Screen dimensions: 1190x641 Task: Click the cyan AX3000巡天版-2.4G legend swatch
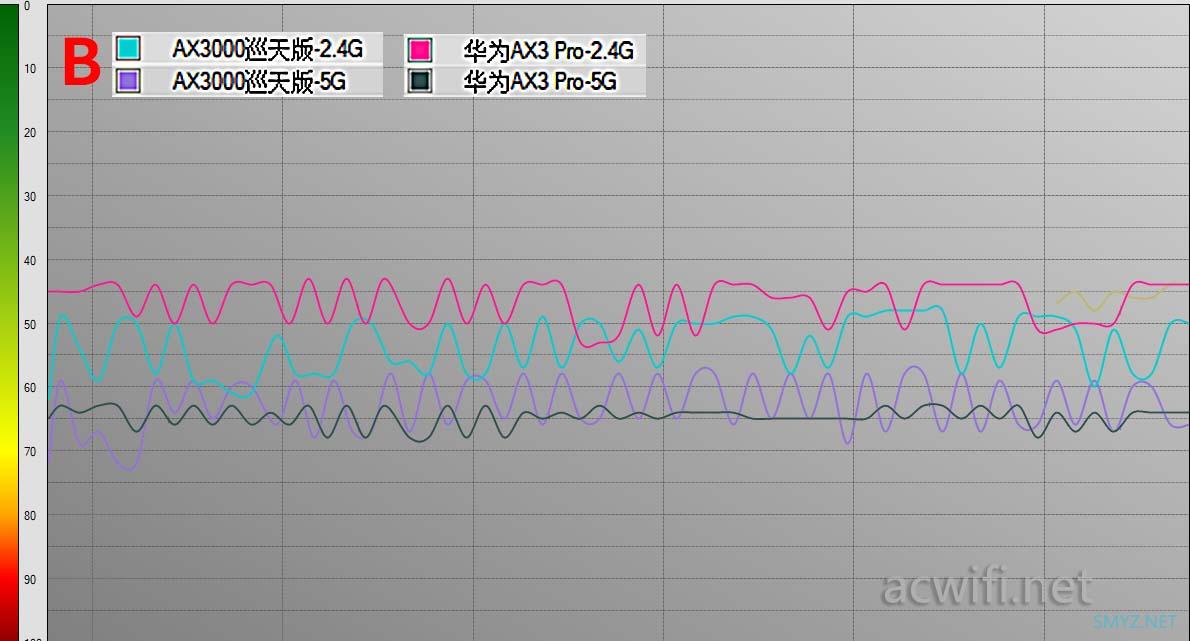[128, 49]
